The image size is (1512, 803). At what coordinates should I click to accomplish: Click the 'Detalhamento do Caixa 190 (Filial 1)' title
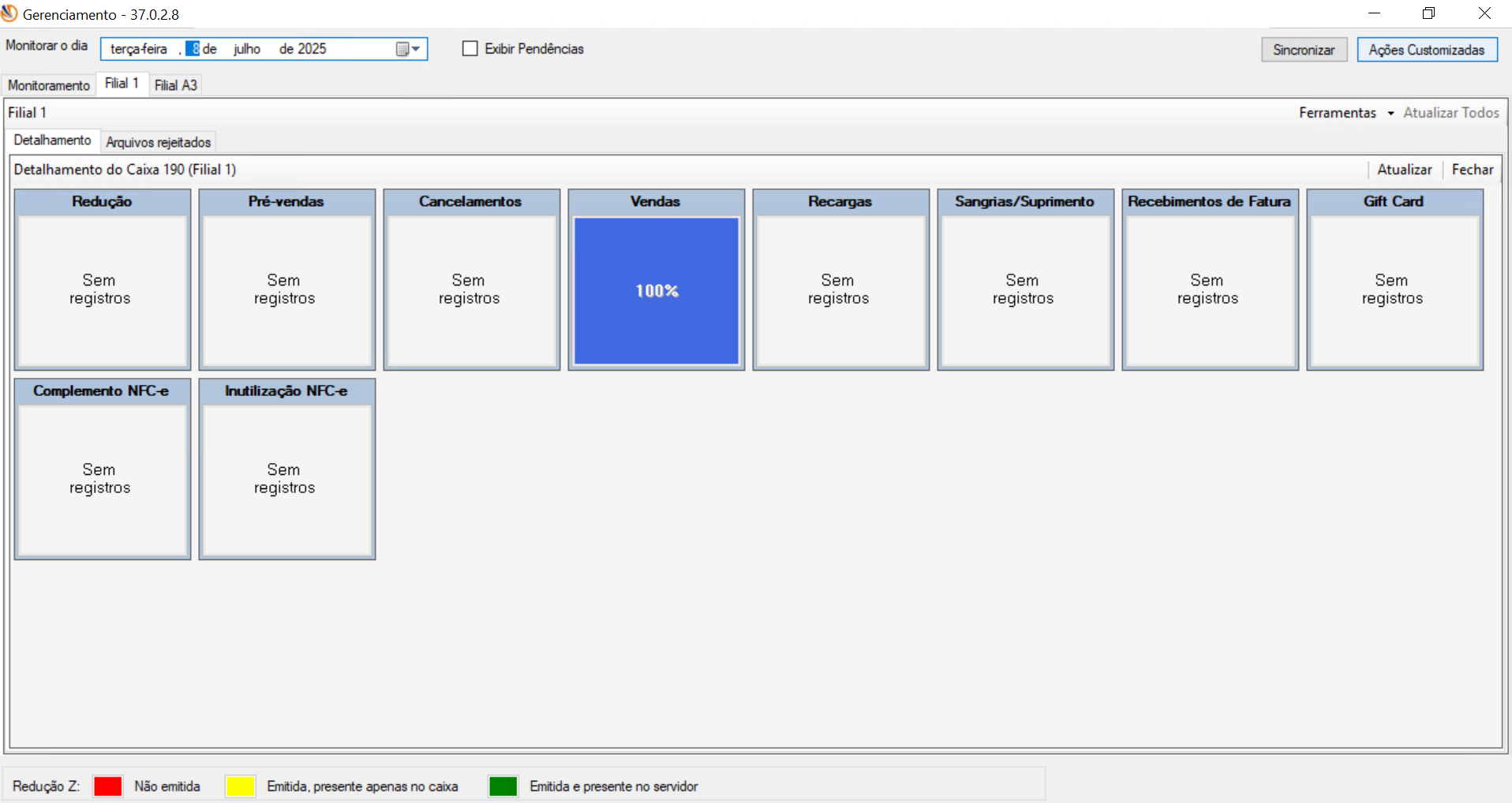coord(125,170)
